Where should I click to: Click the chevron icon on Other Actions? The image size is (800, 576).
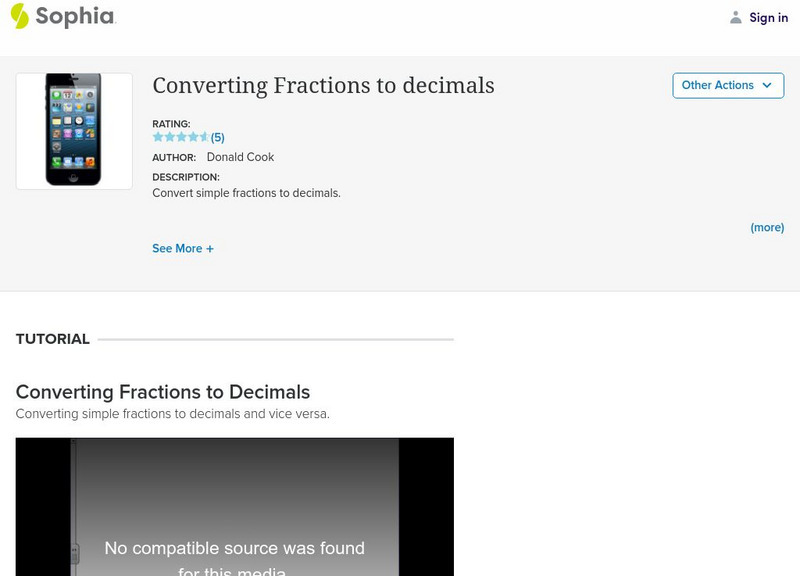click(766, 85)
